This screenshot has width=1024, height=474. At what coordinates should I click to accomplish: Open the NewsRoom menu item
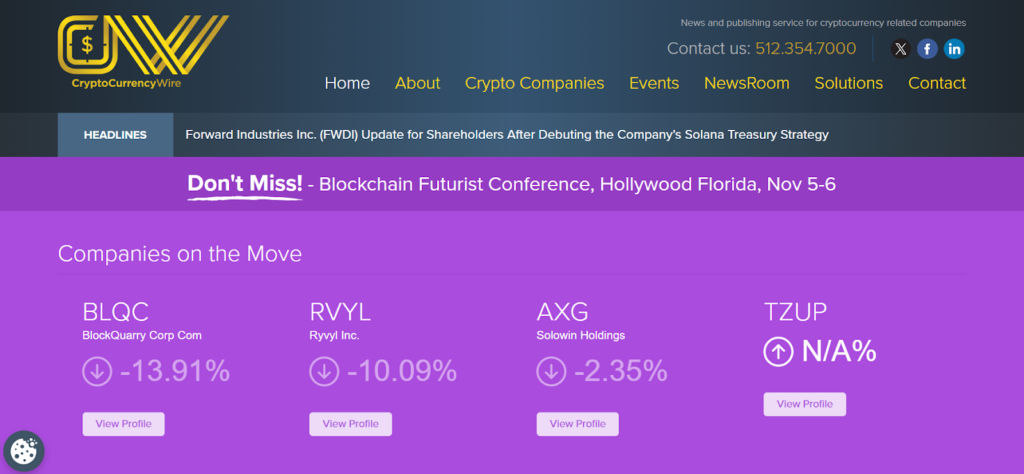[x=746, y=83]
